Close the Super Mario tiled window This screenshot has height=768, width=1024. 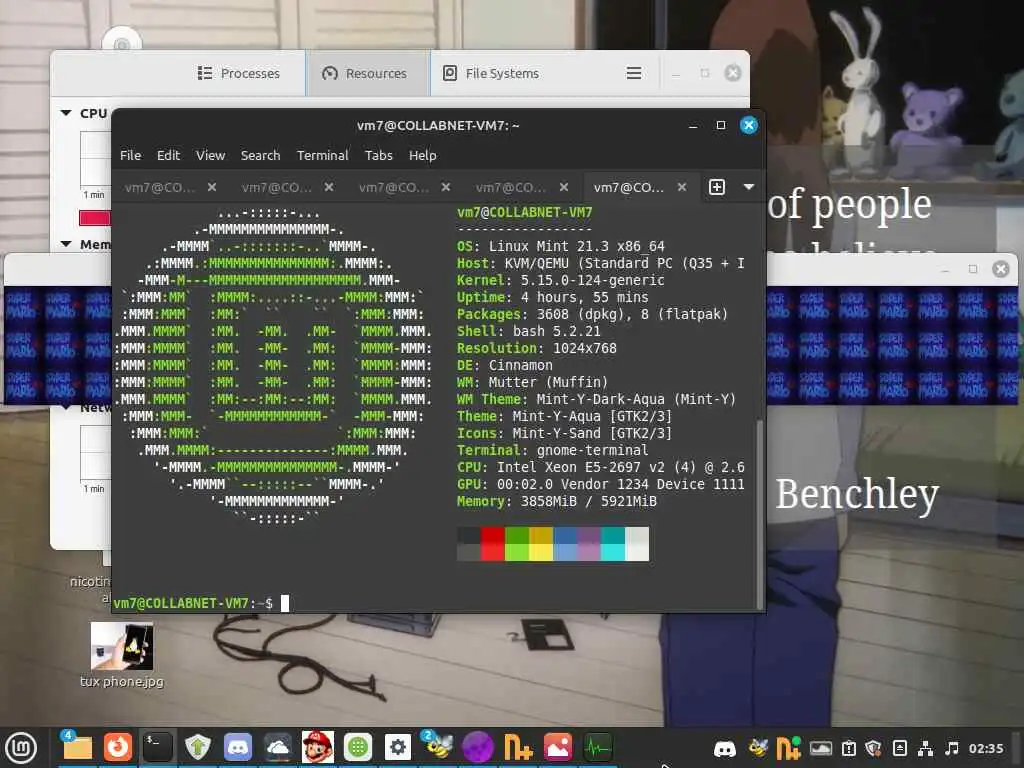(x=1000, y=269)
